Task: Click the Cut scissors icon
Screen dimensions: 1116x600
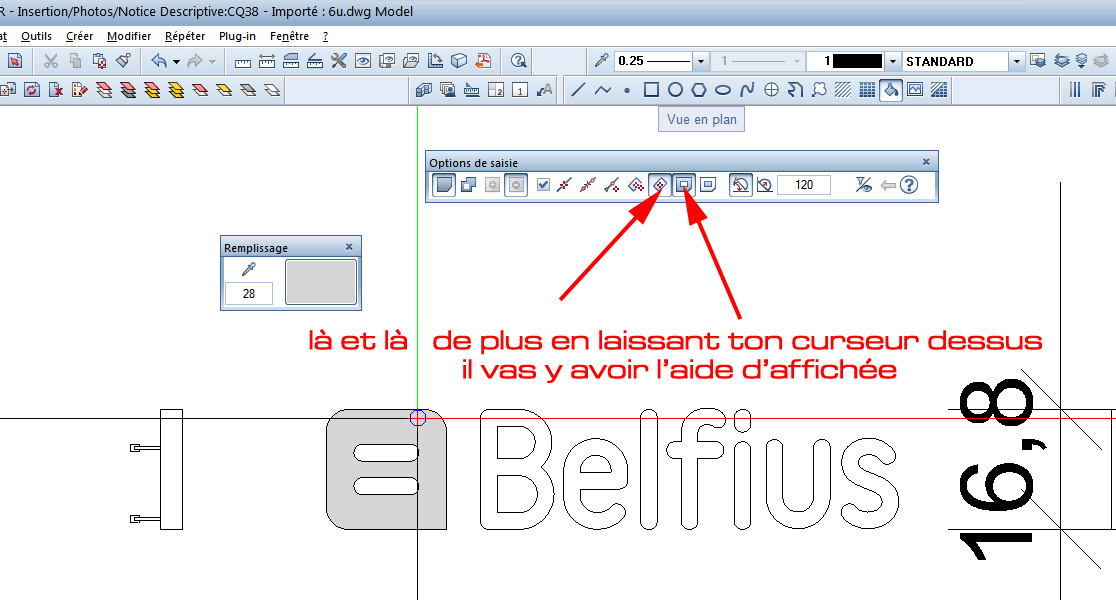Action: pos(51,61)
